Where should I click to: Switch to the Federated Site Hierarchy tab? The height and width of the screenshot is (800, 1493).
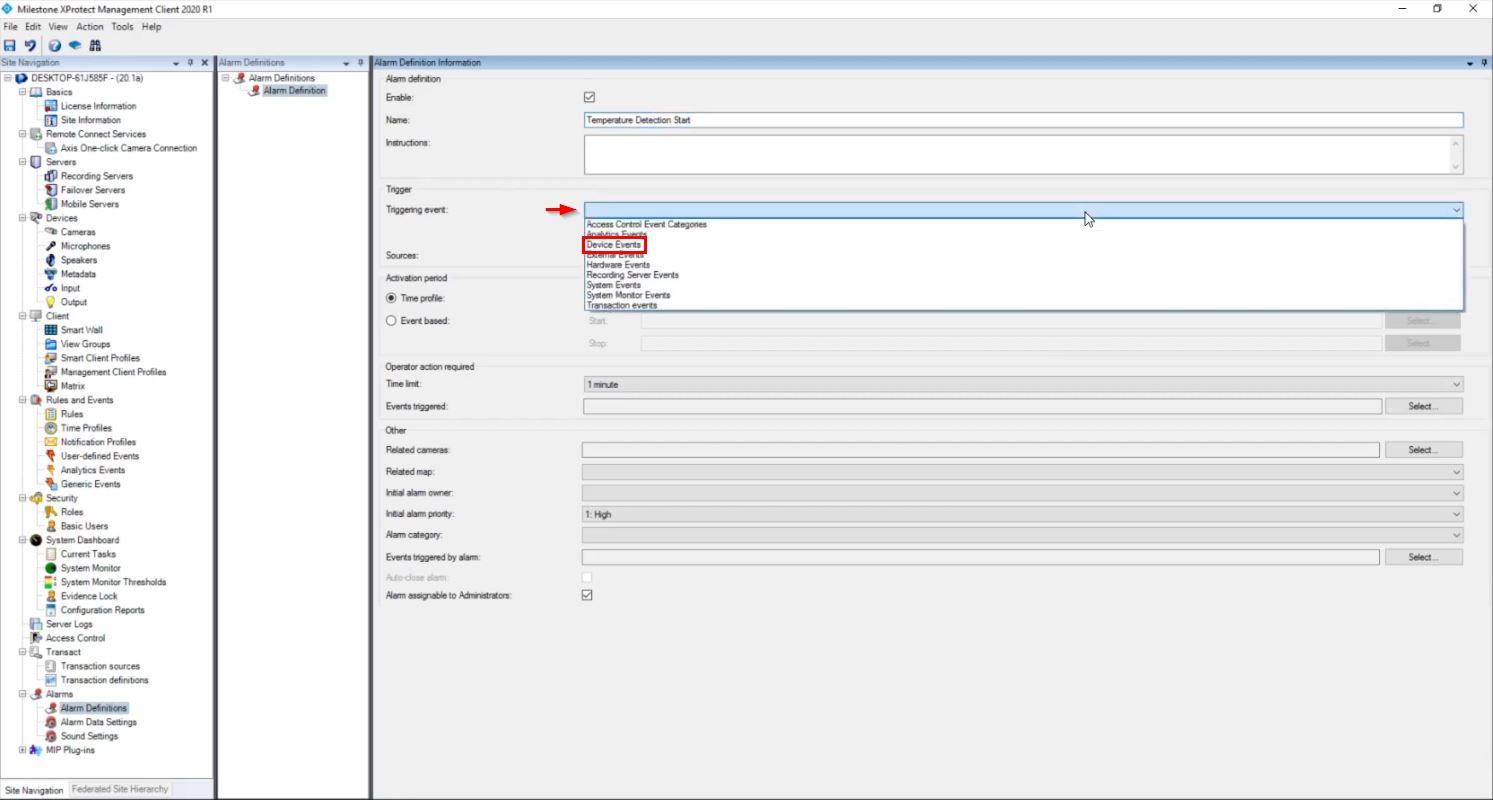(119, 789)
